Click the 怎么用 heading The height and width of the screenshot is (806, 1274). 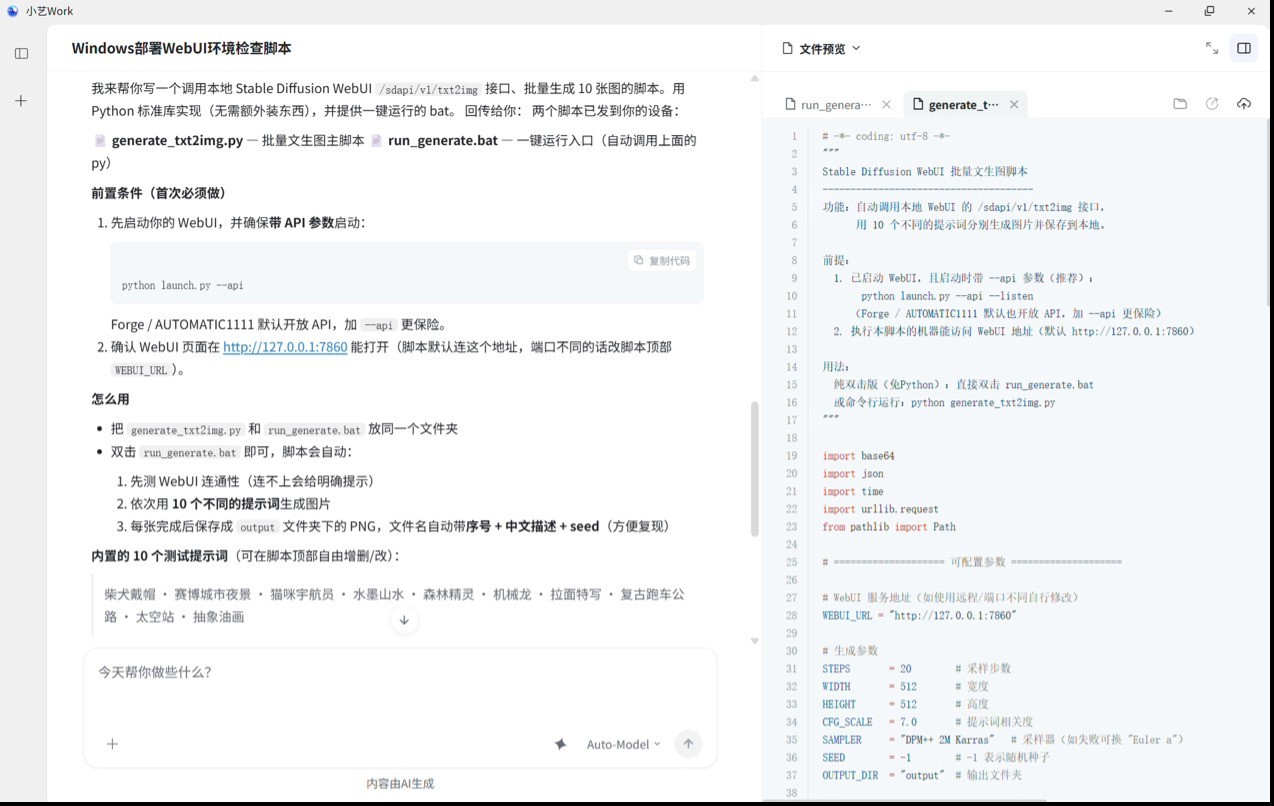(x=111, y=398)
